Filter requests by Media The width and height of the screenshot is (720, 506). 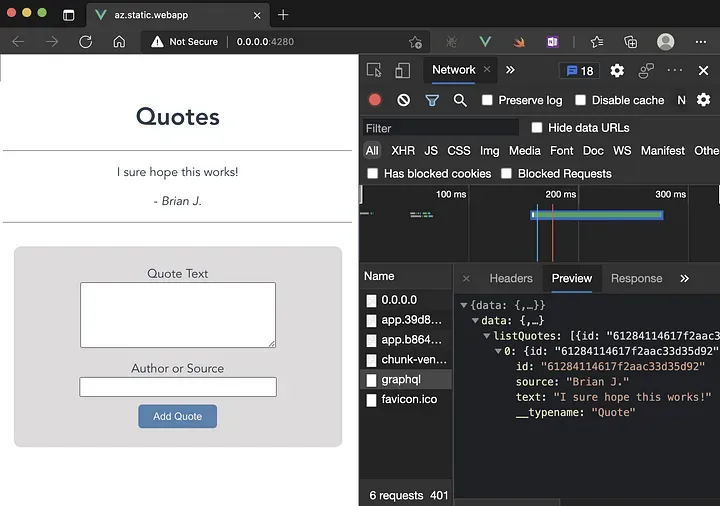pyautogui.click(x=525, y=151)
